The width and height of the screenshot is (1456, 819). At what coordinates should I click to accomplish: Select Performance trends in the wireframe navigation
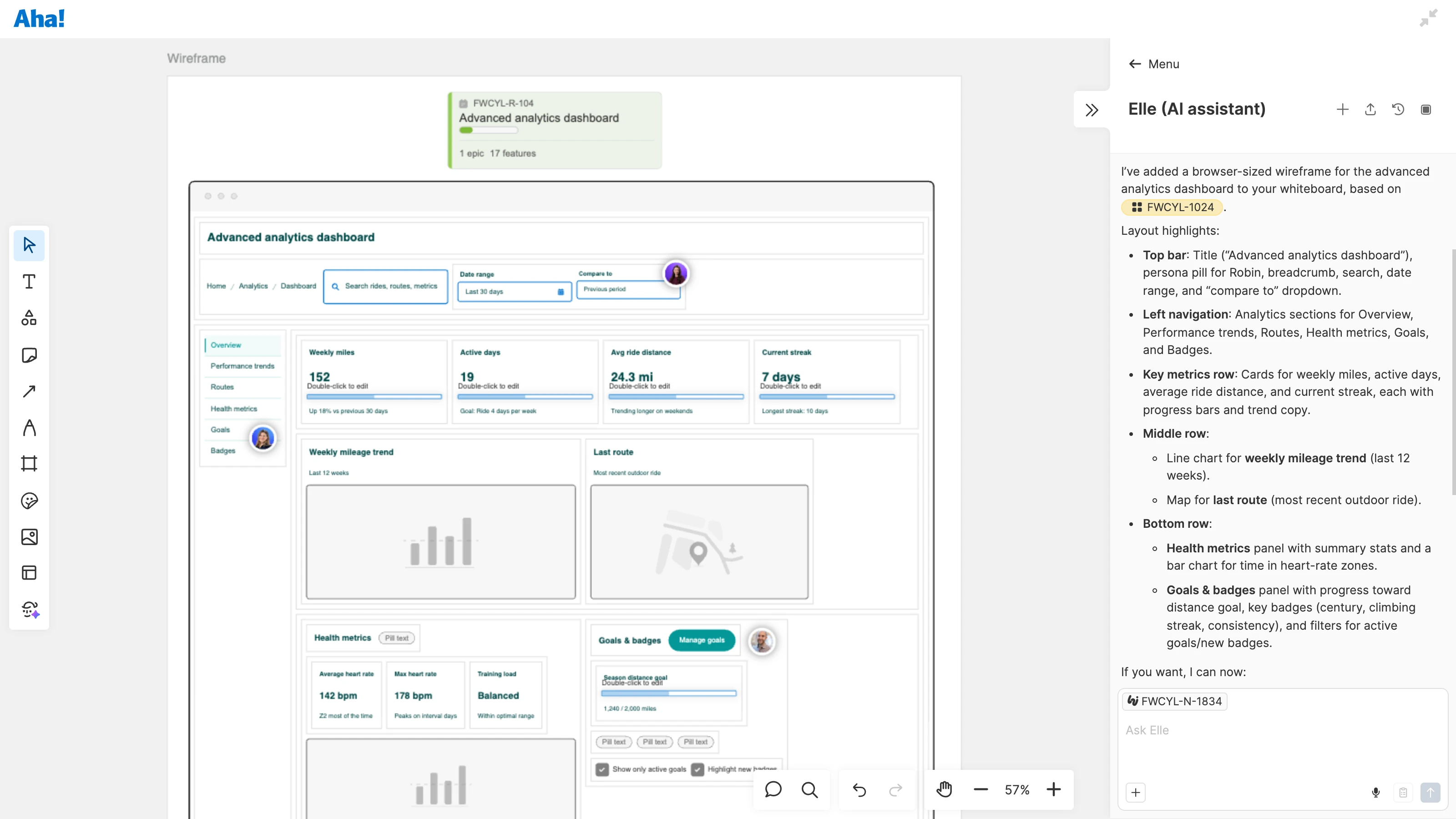pyautogui.click(x=243, y=366)
